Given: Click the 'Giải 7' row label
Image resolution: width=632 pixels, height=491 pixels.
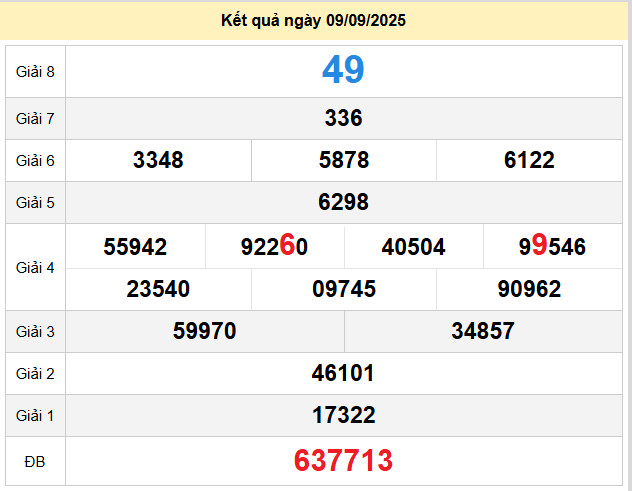Looking at the screenshot, I should 35,119.
